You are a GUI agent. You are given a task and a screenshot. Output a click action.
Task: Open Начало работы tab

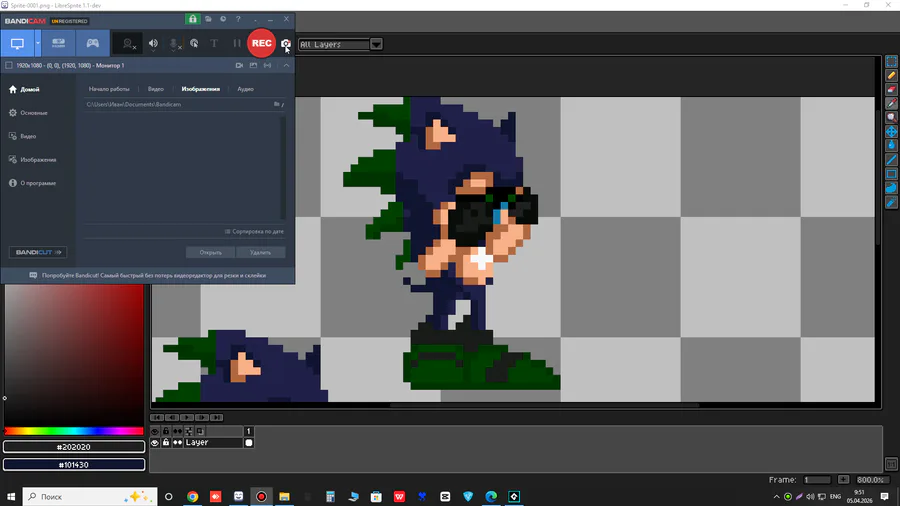pos(109,89)
